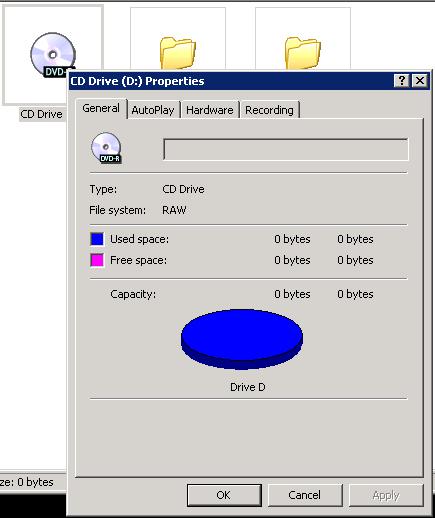Click the blue Used space color swatch
This screenshot has width=435, height=518.
pos(97,239)
